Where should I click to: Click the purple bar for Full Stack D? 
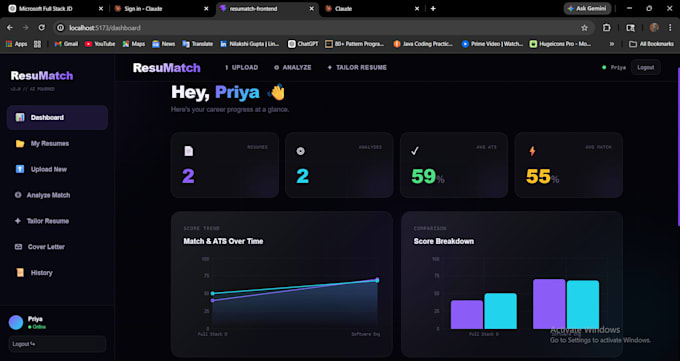tap(467, 315)
